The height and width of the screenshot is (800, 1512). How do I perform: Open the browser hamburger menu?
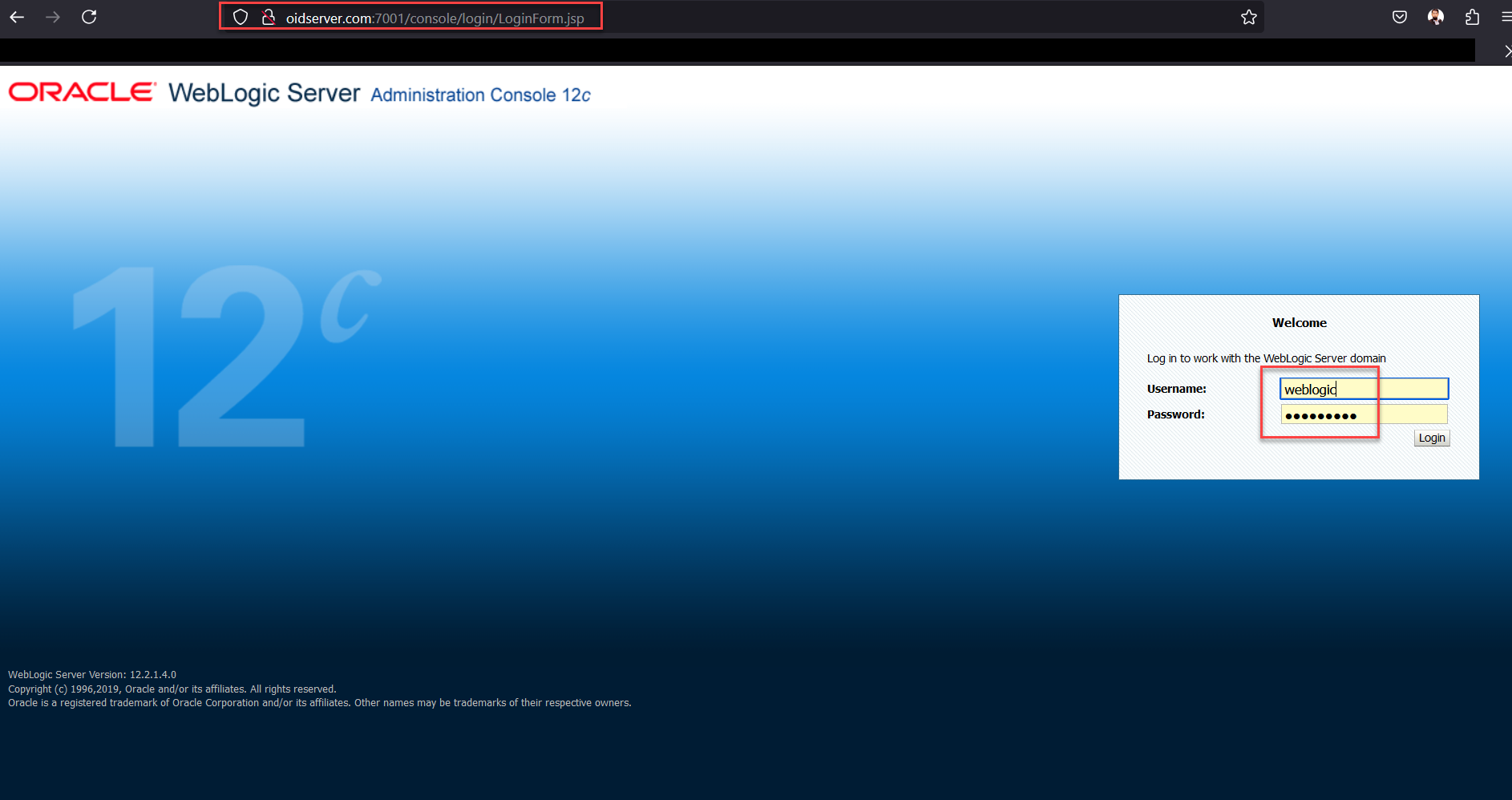tap(1506, 17)
